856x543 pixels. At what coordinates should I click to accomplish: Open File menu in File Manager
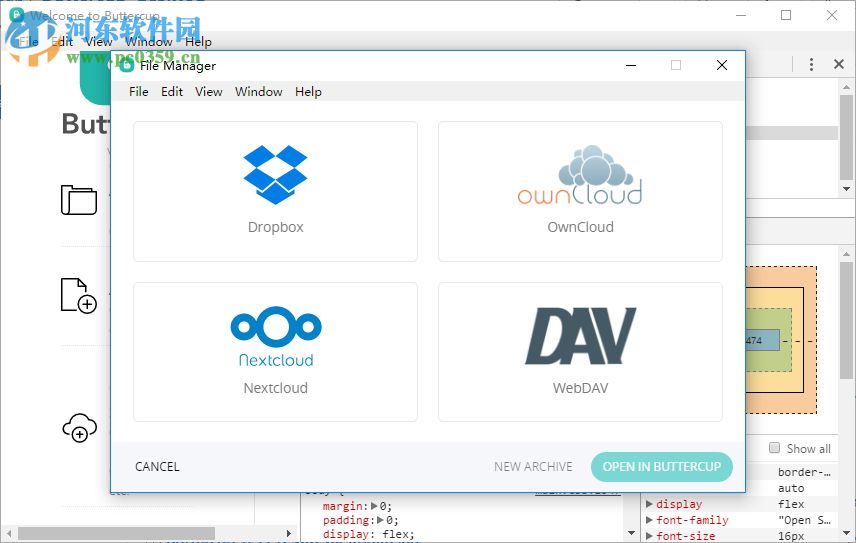(139, 92)
